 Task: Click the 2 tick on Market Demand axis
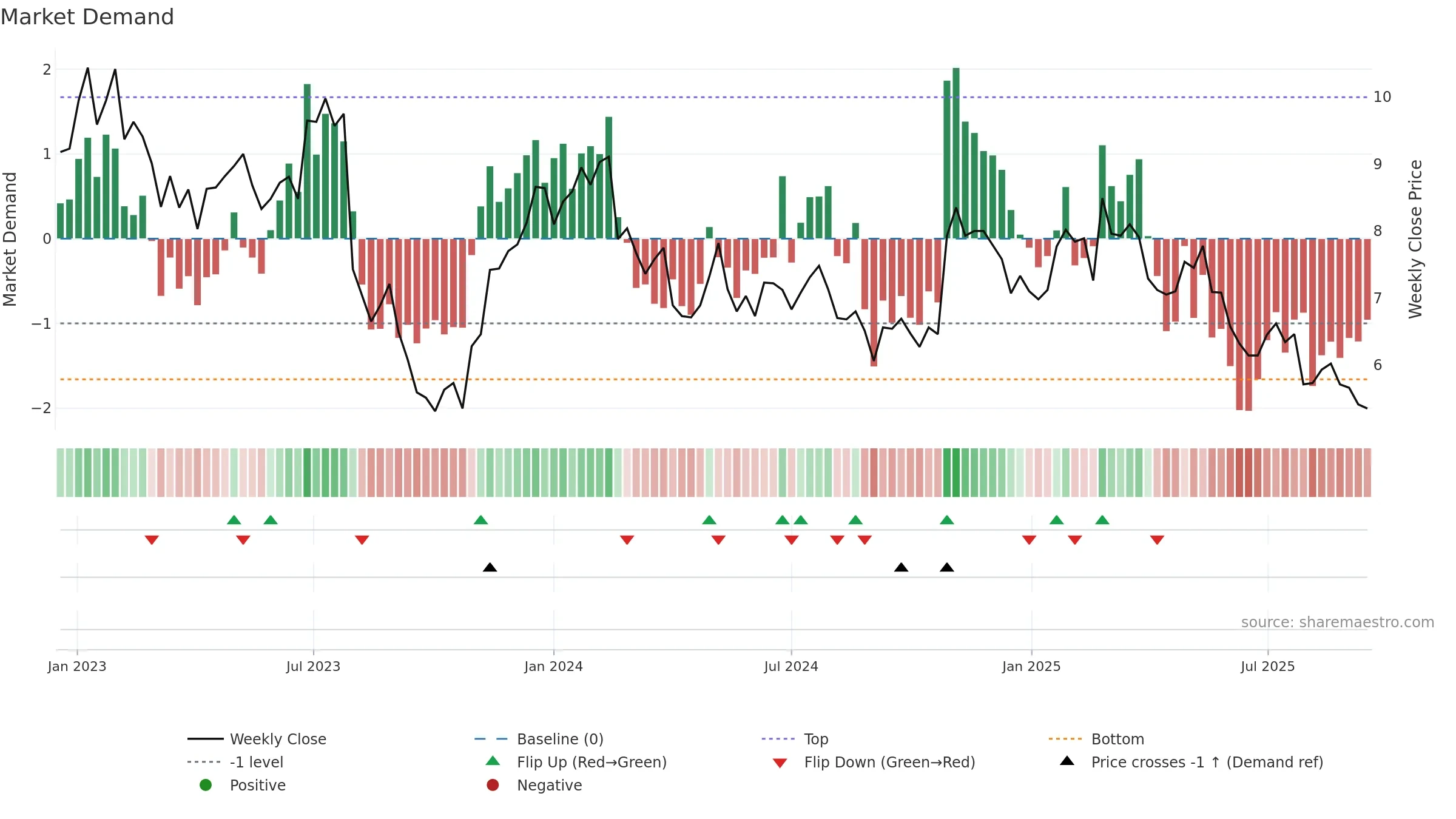click(x=47, y=70)
